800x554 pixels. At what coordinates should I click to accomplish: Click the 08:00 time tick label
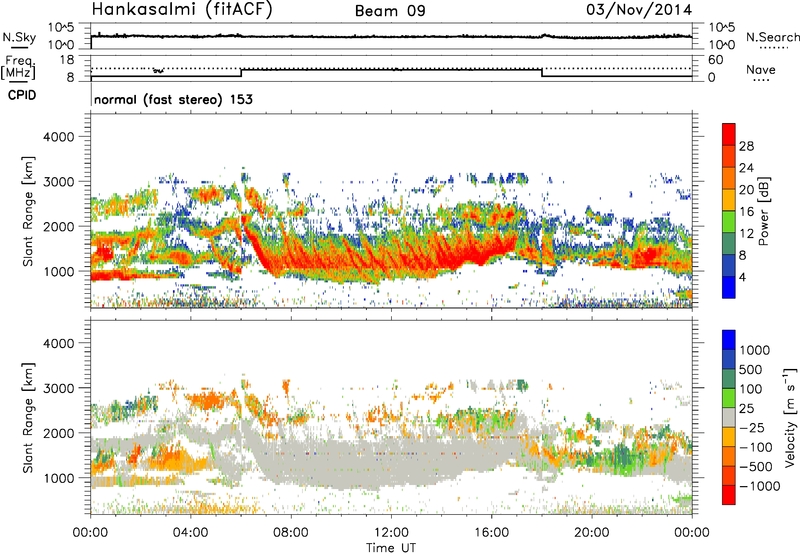[291, 533]
